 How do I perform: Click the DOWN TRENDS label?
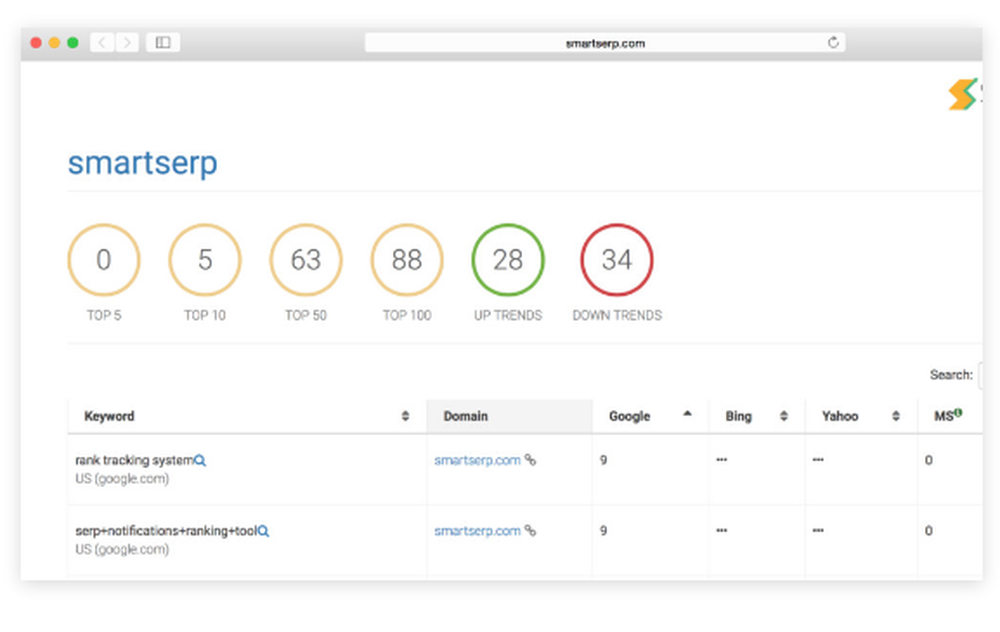pos(617,315)
